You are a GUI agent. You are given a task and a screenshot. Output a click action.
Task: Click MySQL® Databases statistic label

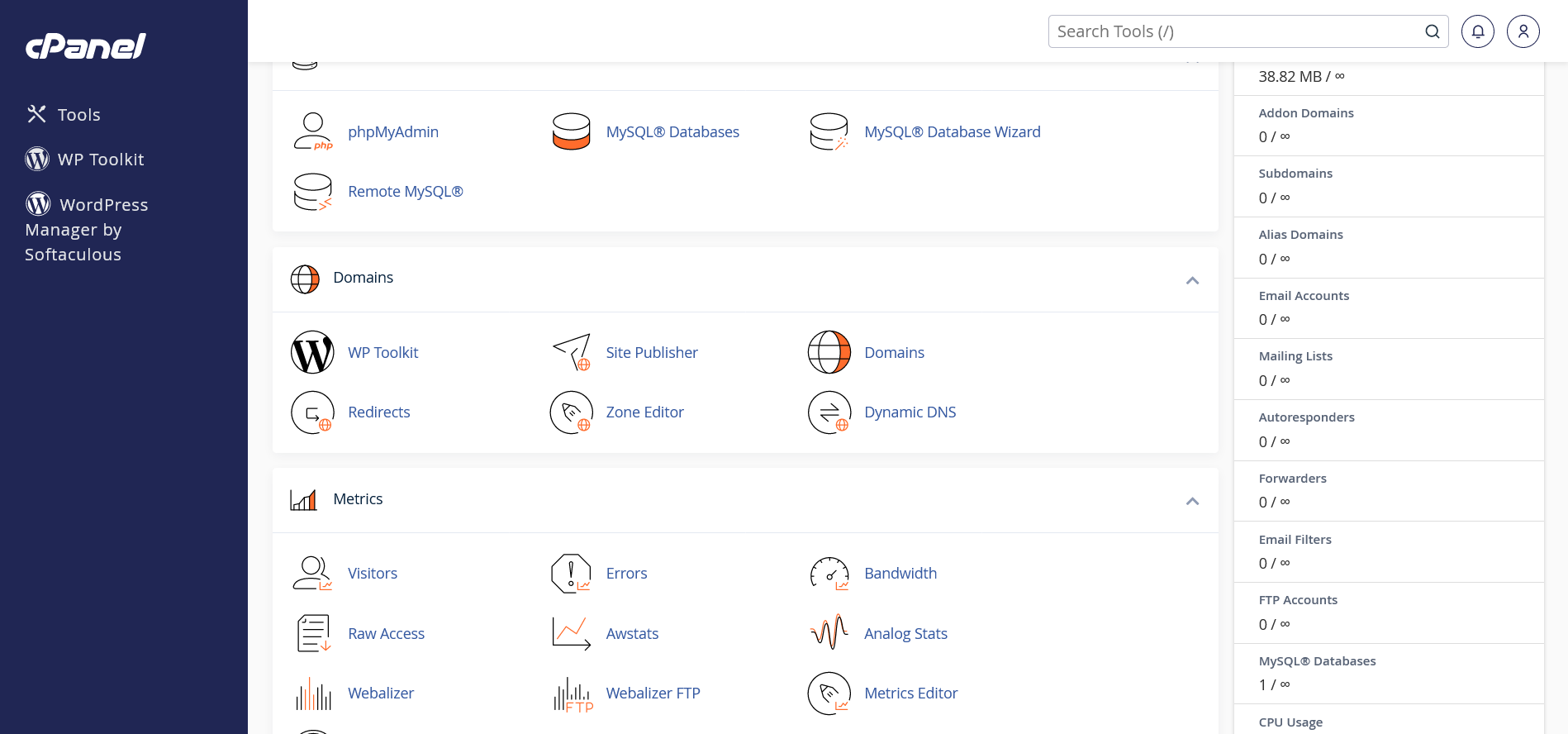[x=1317, y=661]
